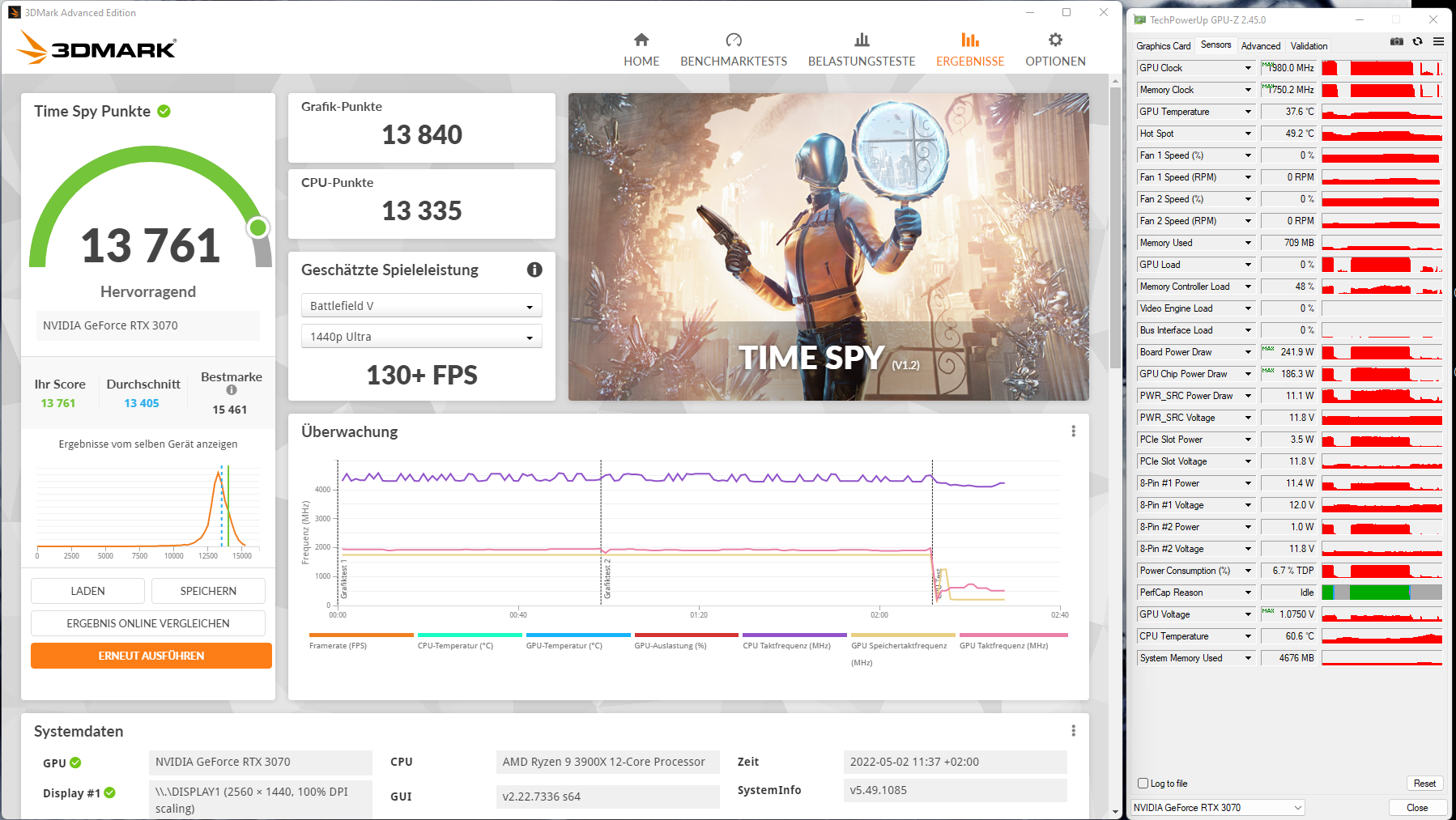Open the Battlefield V game dropdown
The width and height of the screenshot is (1456, 820).
point(422,306)
